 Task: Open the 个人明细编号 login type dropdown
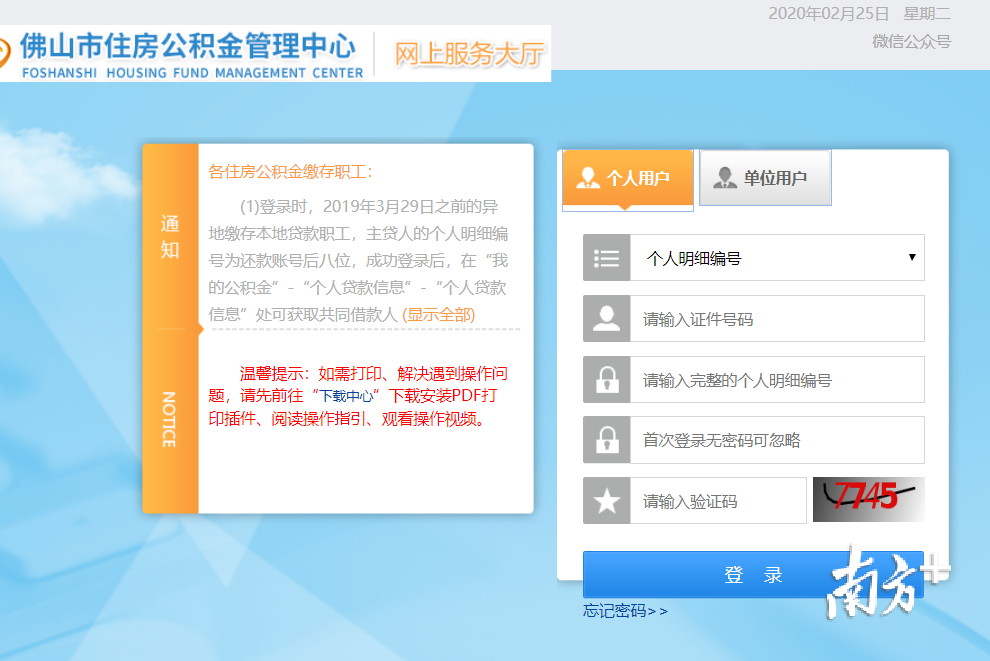point(777,258)
